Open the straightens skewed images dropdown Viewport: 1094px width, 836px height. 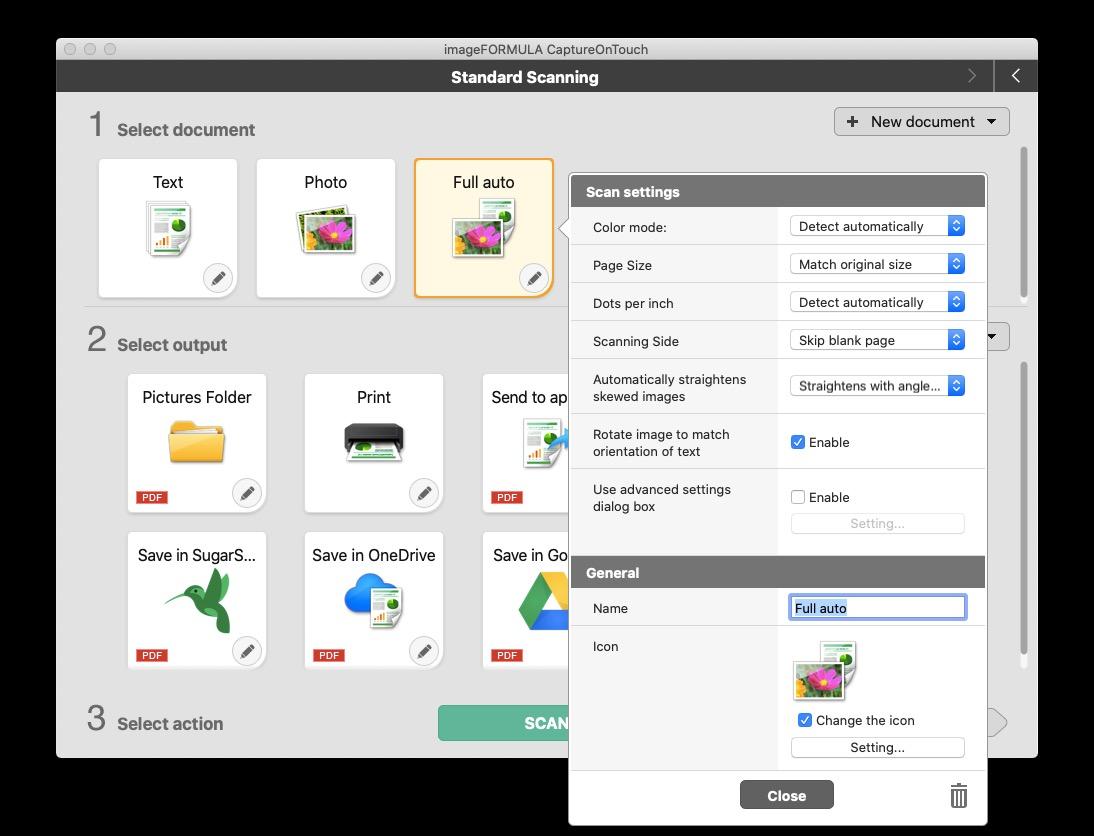point(877,386)
